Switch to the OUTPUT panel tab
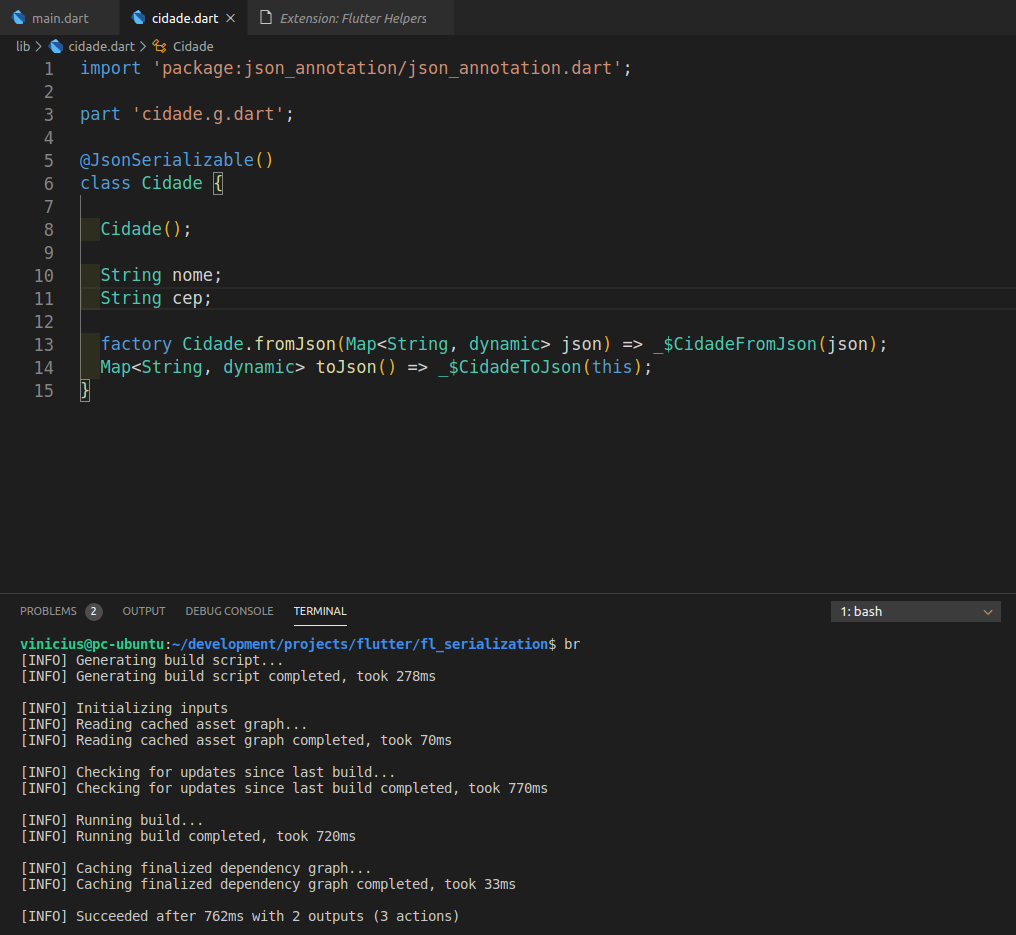This screenshot has height=935, width=1016. [x=144, y=611]
